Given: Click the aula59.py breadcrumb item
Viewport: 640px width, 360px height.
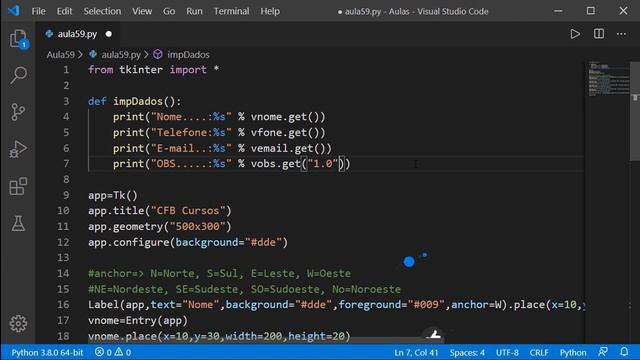Looking at the screenshot, I should coord(121,54).
